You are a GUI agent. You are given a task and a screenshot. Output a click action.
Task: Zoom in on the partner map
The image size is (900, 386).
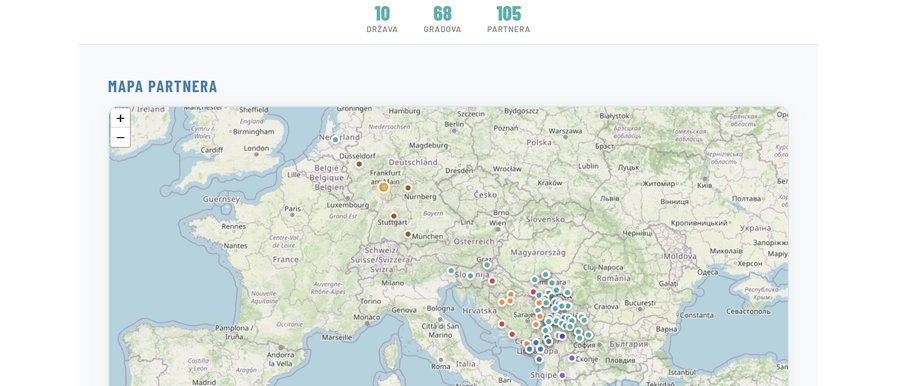point(120,119)
